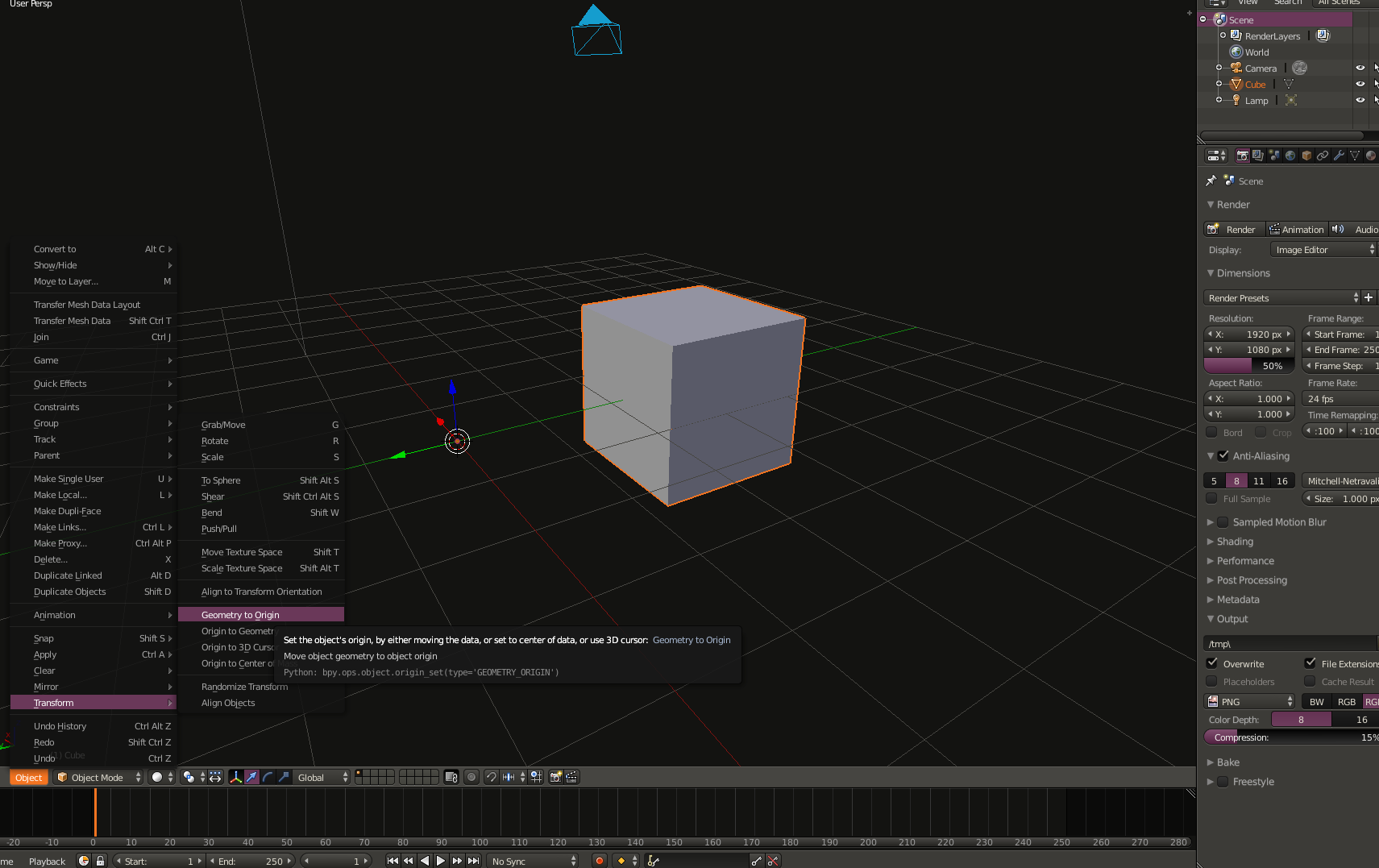Toggle the 3D manipulator axes icon
This screenshot has height=868, width=1379.
[236, 777]
